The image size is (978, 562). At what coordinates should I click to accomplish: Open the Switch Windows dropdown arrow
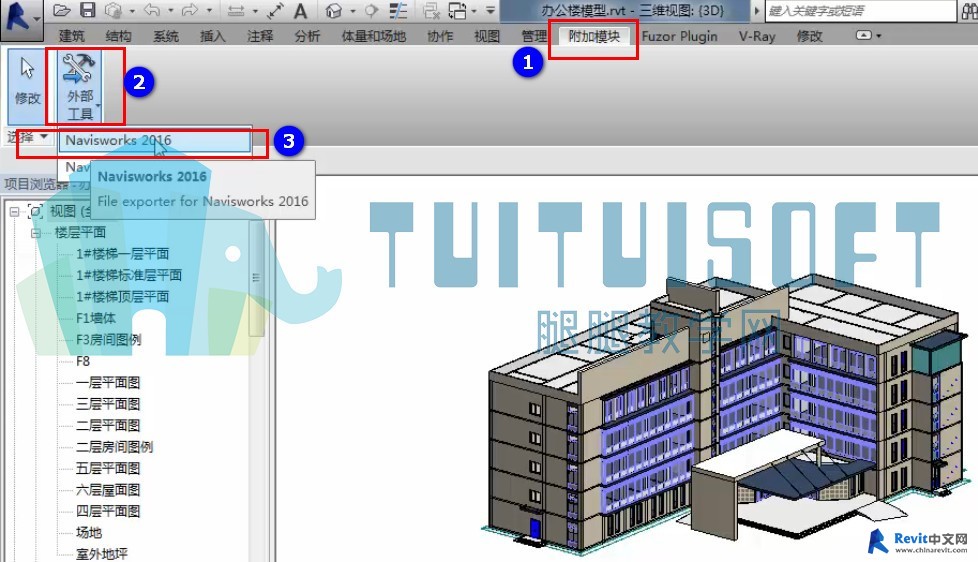click(x=474, y=11)
